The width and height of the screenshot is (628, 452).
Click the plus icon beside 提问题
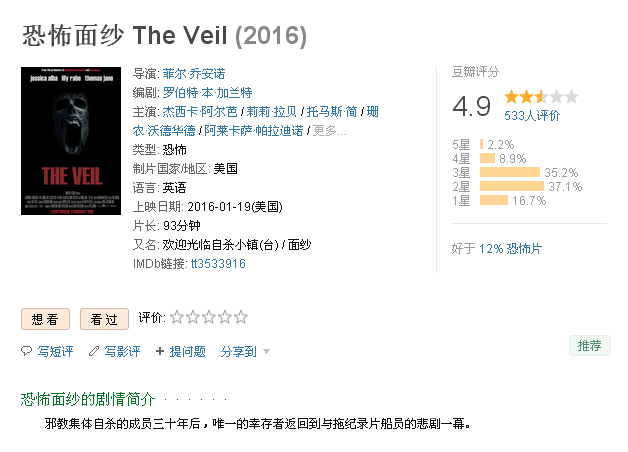point(160,351)
